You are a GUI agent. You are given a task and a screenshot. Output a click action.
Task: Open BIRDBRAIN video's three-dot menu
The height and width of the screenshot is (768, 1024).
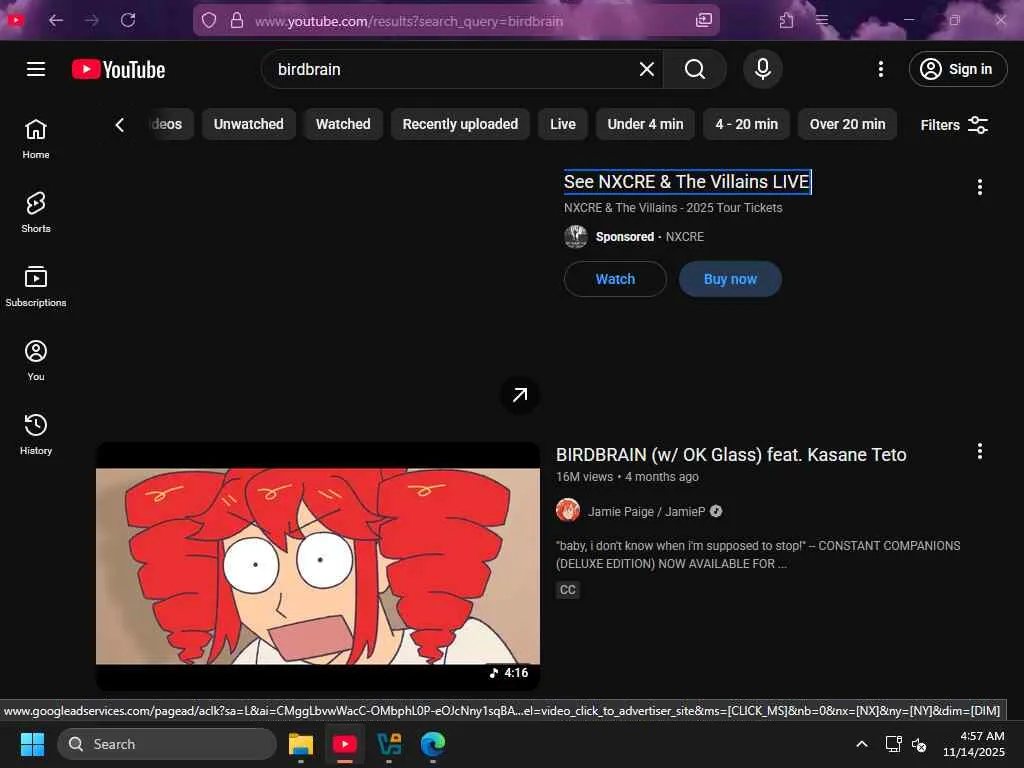(980, 451)
